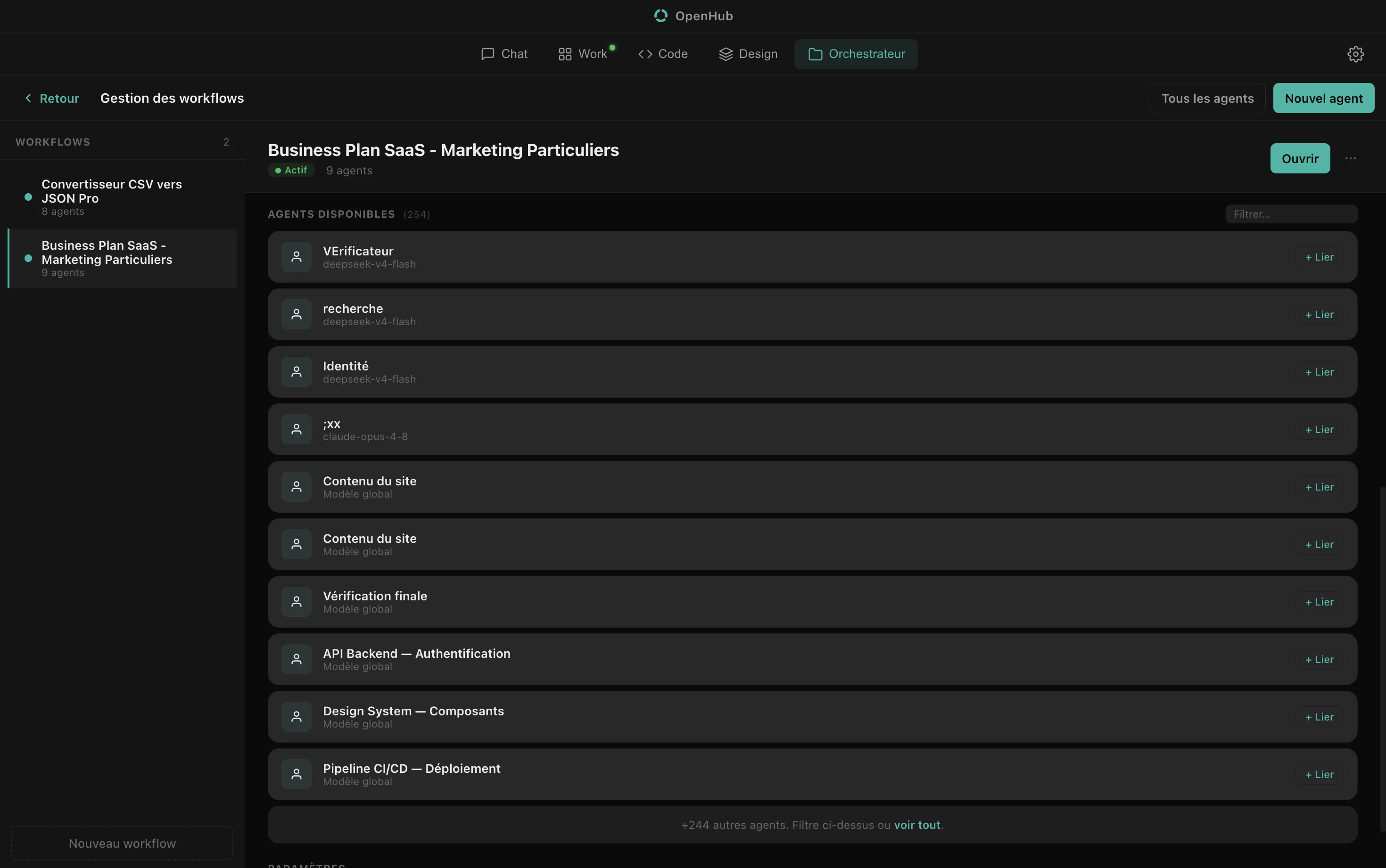Select the Orchestrateur tab
1386x868 pixels.
coord(856,54)
